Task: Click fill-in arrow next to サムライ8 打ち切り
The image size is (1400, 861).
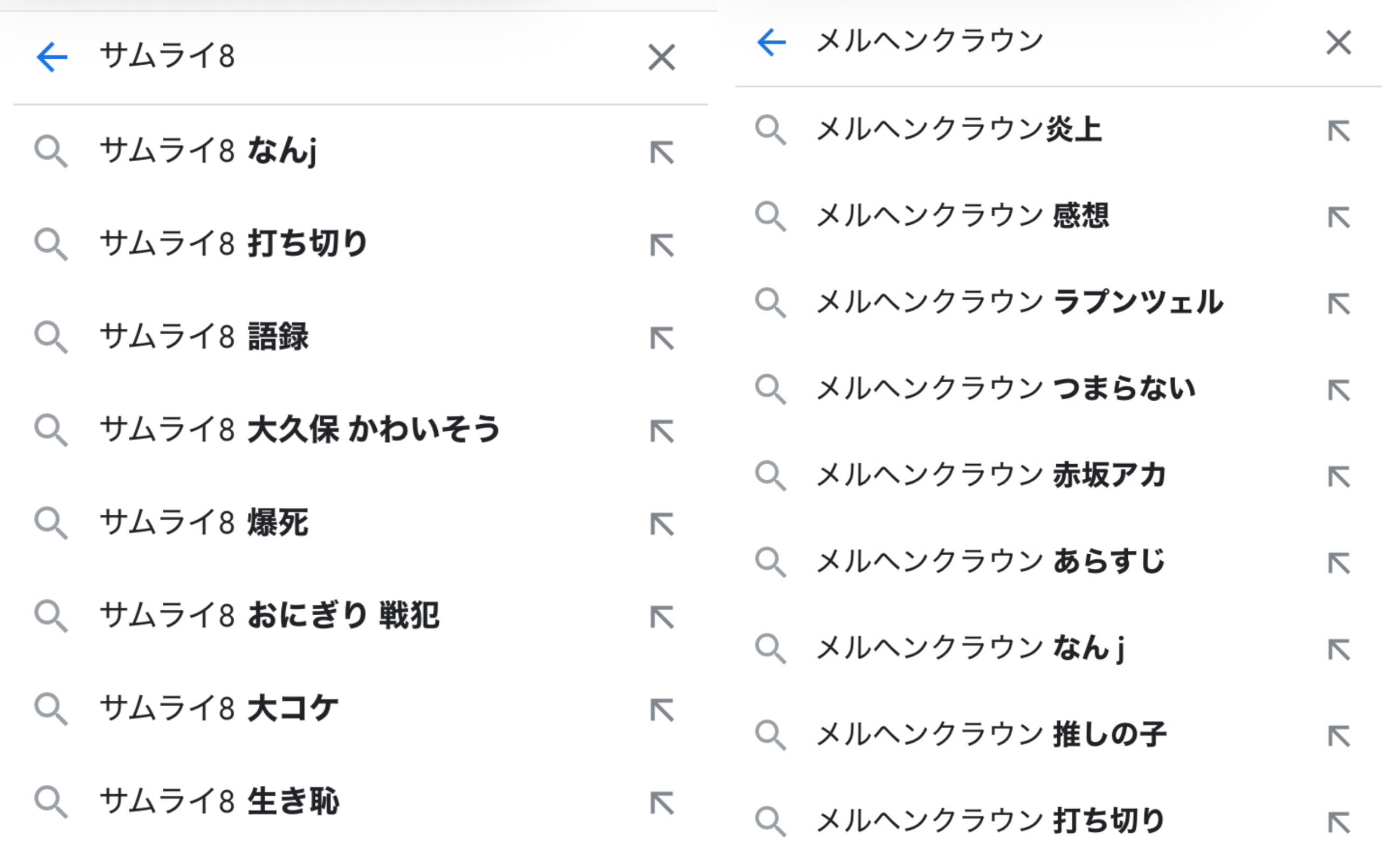Action: click(662, 245)
